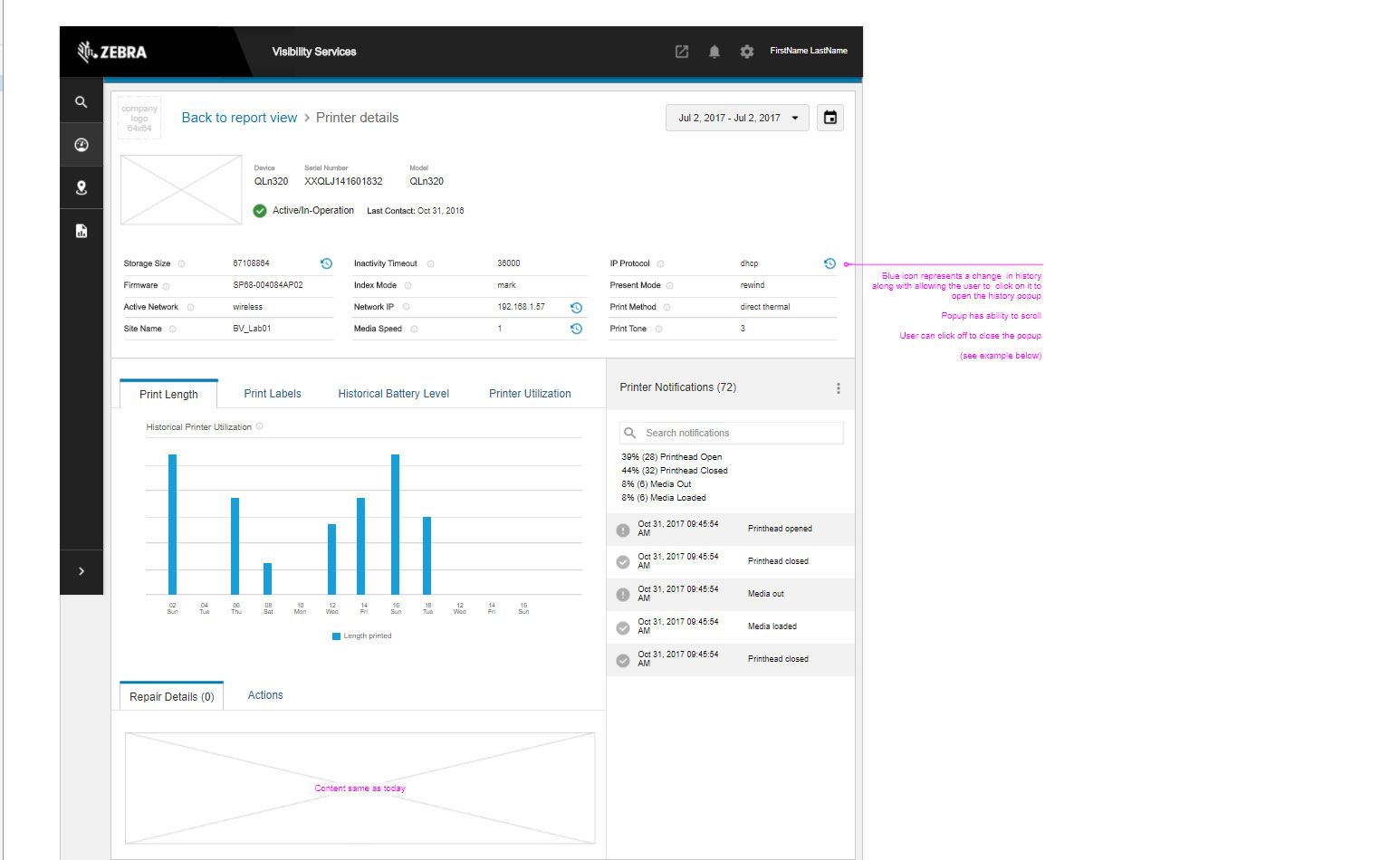
Task: Open Printer Notifications three-dot menu
Action: [839, 388]
